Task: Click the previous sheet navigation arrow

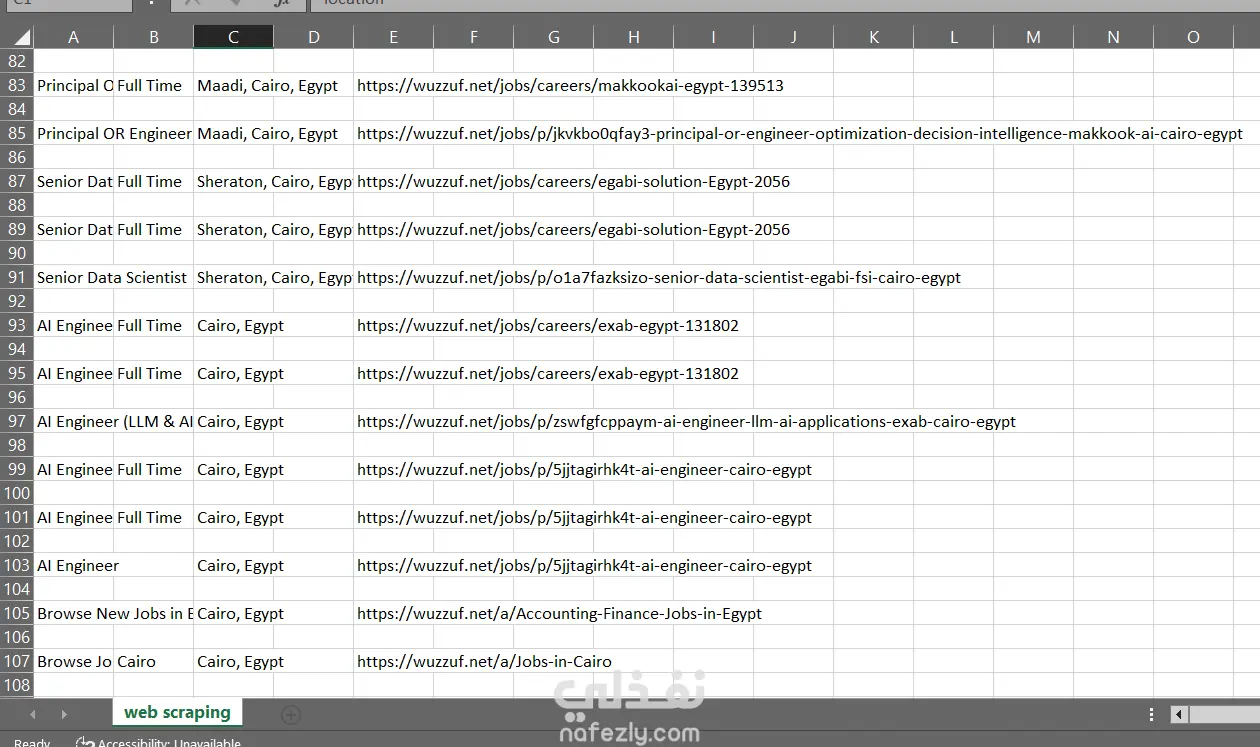Action: coord(33,714)
